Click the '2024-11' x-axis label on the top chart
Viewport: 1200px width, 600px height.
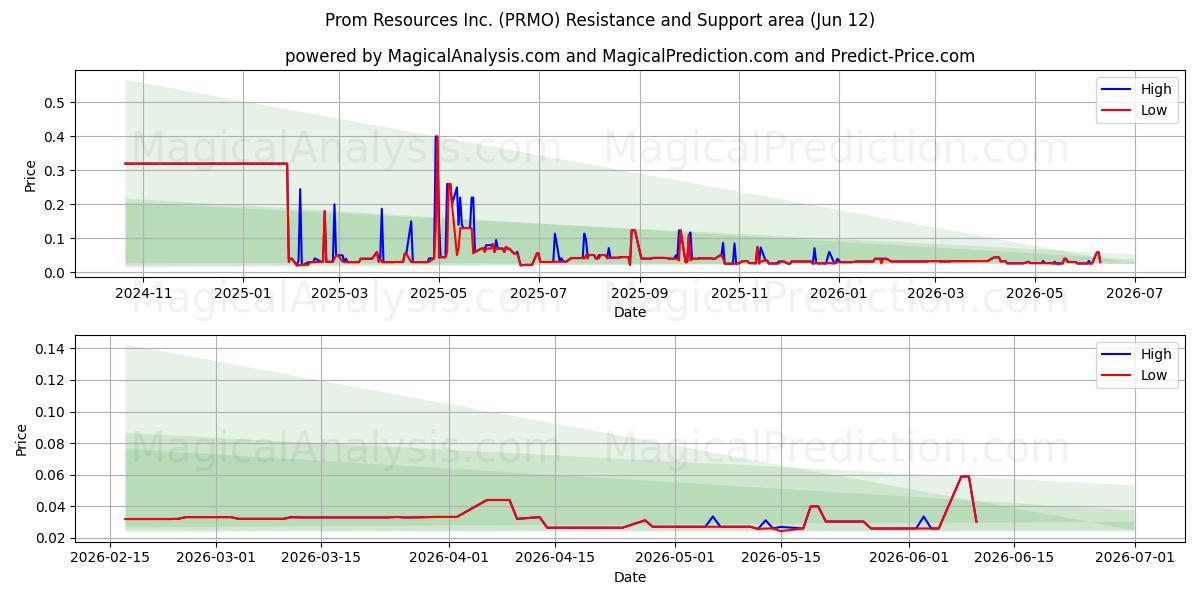click(x=142, y=293)
